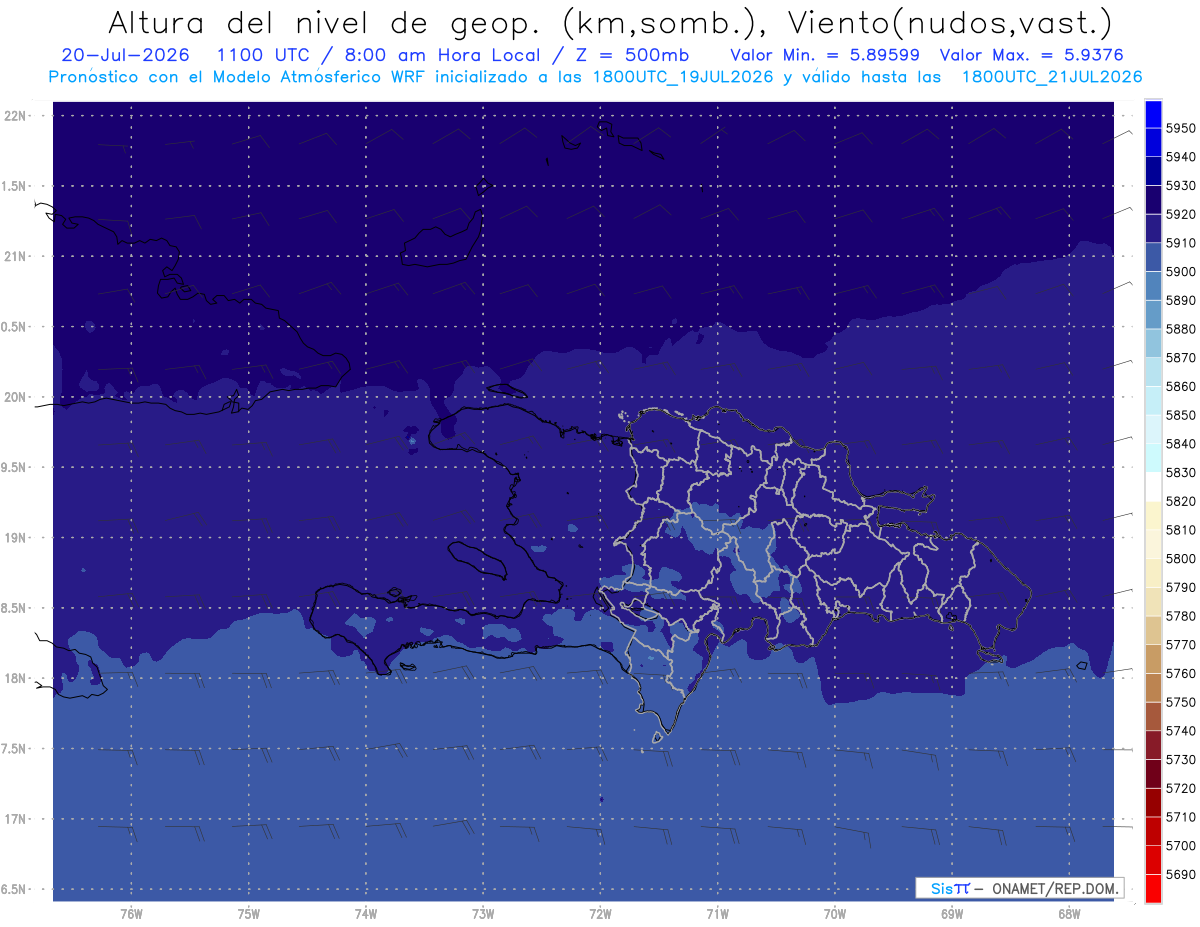This screenshot has height=927, width=1200.
Task: Click the 76W longitude label
Action: click(x=131, y=914)
